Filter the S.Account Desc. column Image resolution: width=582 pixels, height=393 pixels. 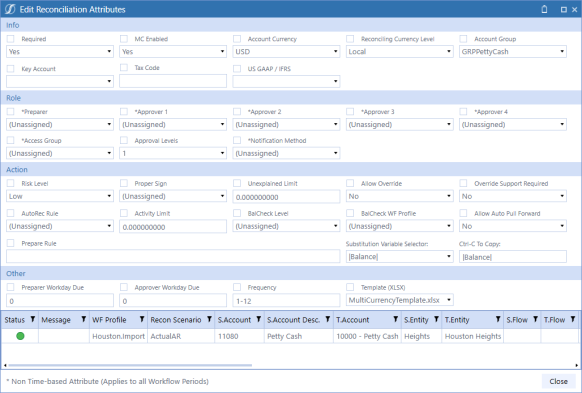[328, 319]
